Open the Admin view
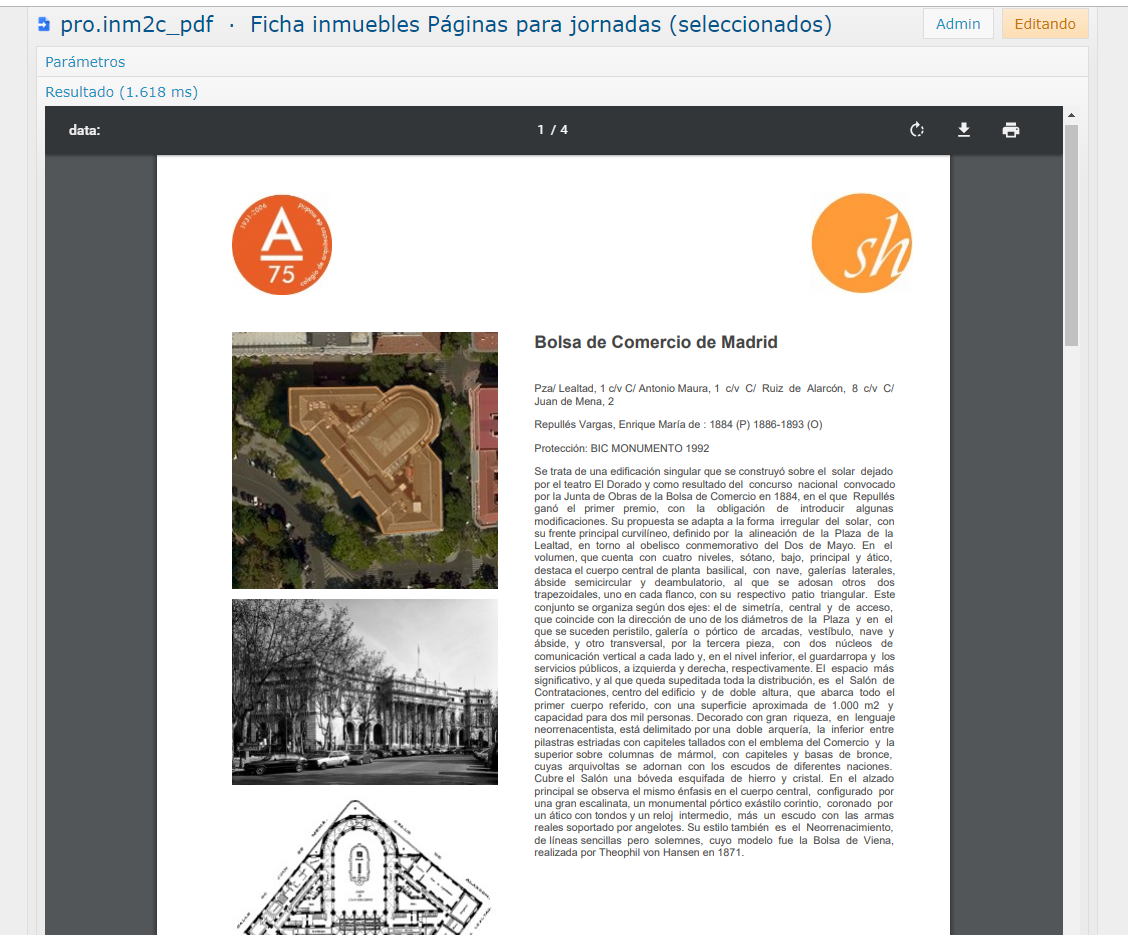The width and height of the screenshot is (1128, 935). coord(957,24)
